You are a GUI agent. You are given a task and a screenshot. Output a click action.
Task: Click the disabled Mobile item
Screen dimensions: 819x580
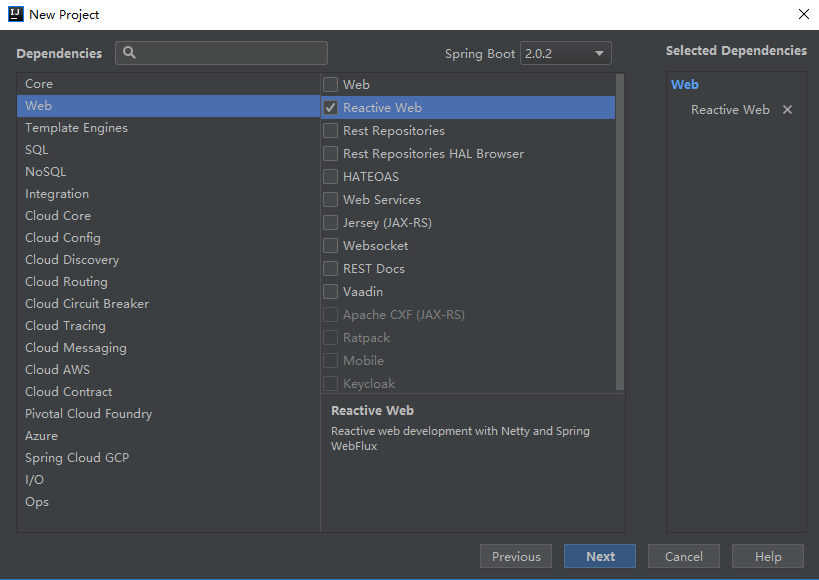[468, 361]
